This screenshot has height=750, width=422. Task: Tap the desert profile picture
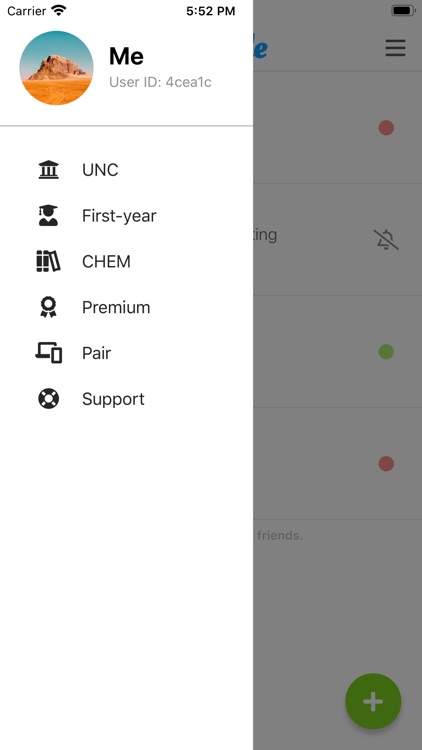(x=56, y=68)
